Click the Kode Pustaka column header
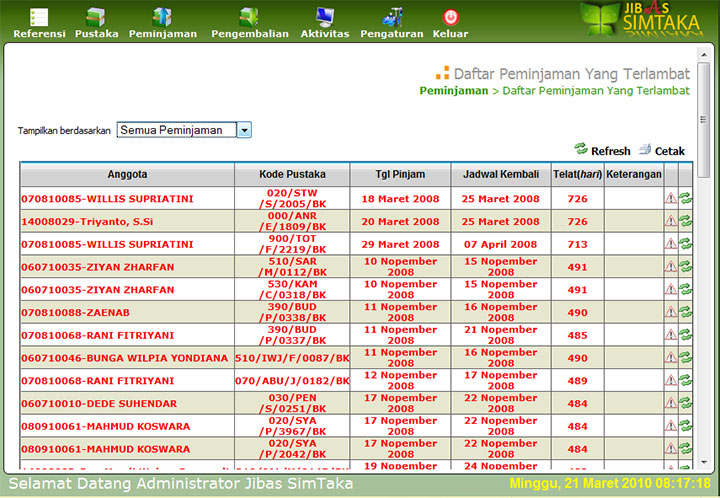 (x=292, y=174)
